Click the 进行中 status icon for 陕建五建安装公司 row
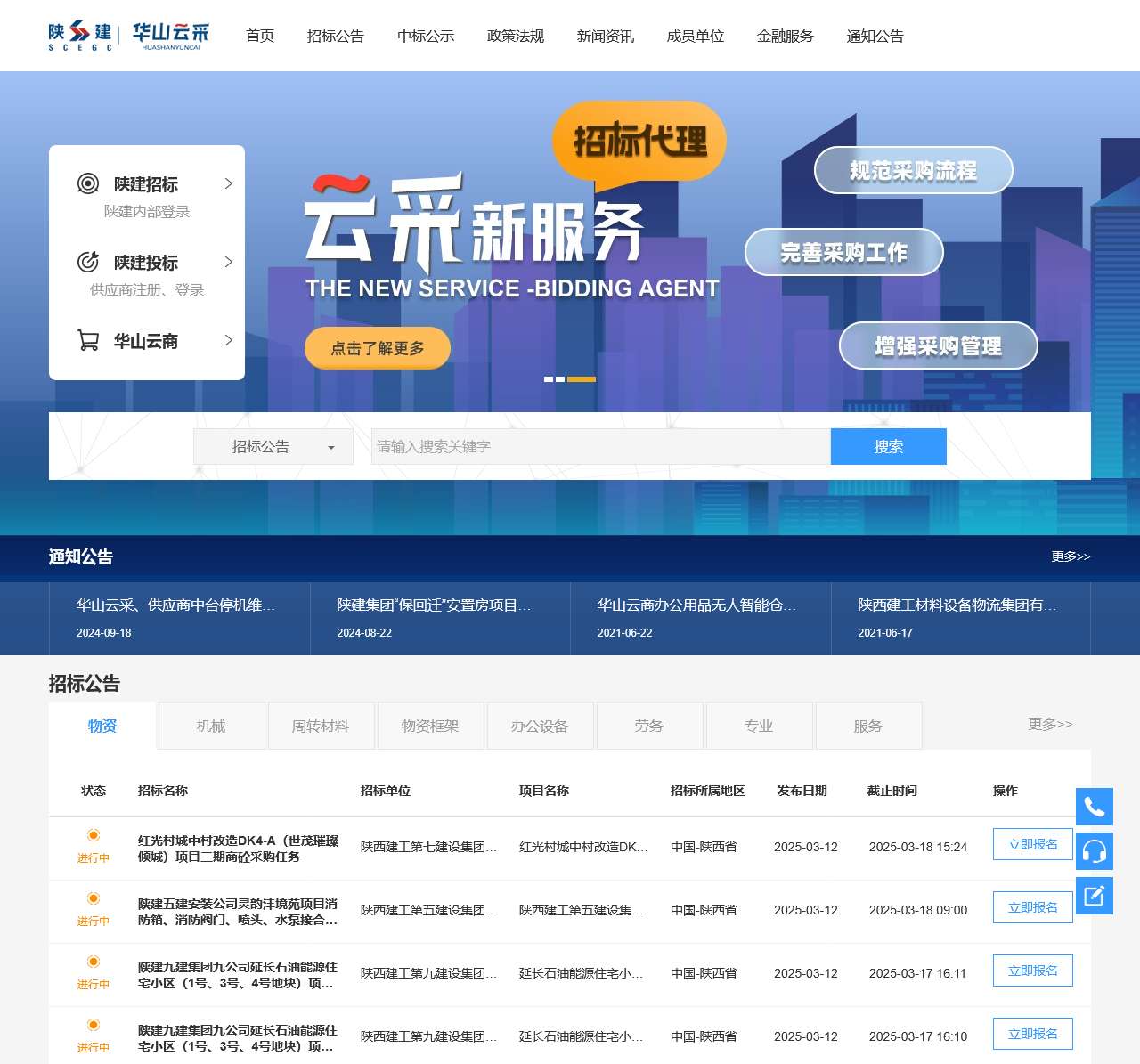1140x1064 pixels. click(x=94, y=898)
